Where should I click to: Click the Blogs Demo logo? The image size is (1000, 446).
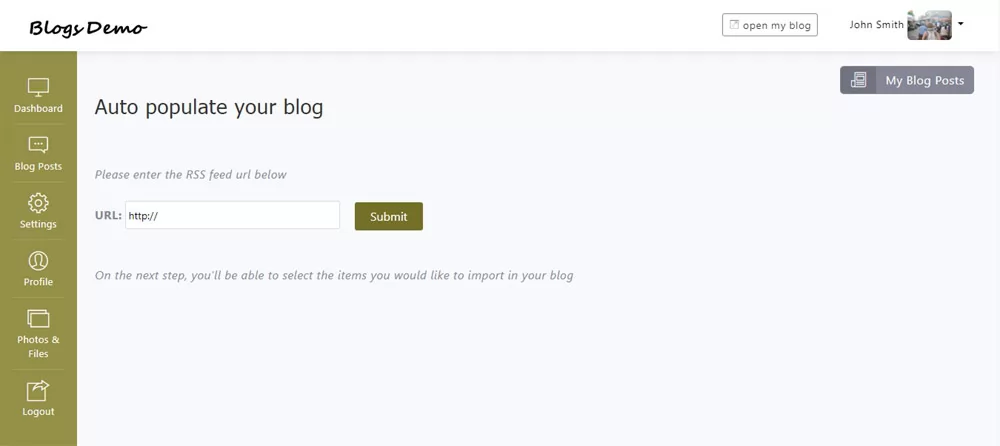(x=88, y=27)
